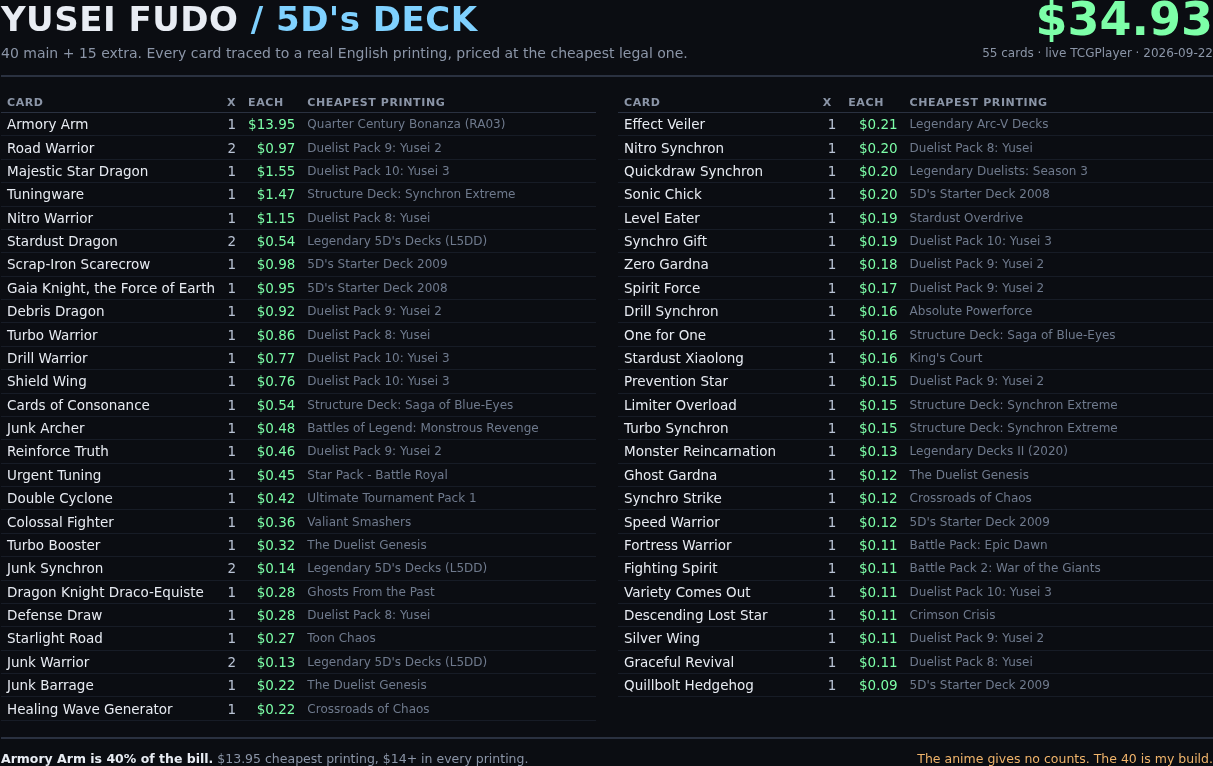Click the Effect Veiler card name
Viewport: 1213px width, 766px height.
point(664,124)
